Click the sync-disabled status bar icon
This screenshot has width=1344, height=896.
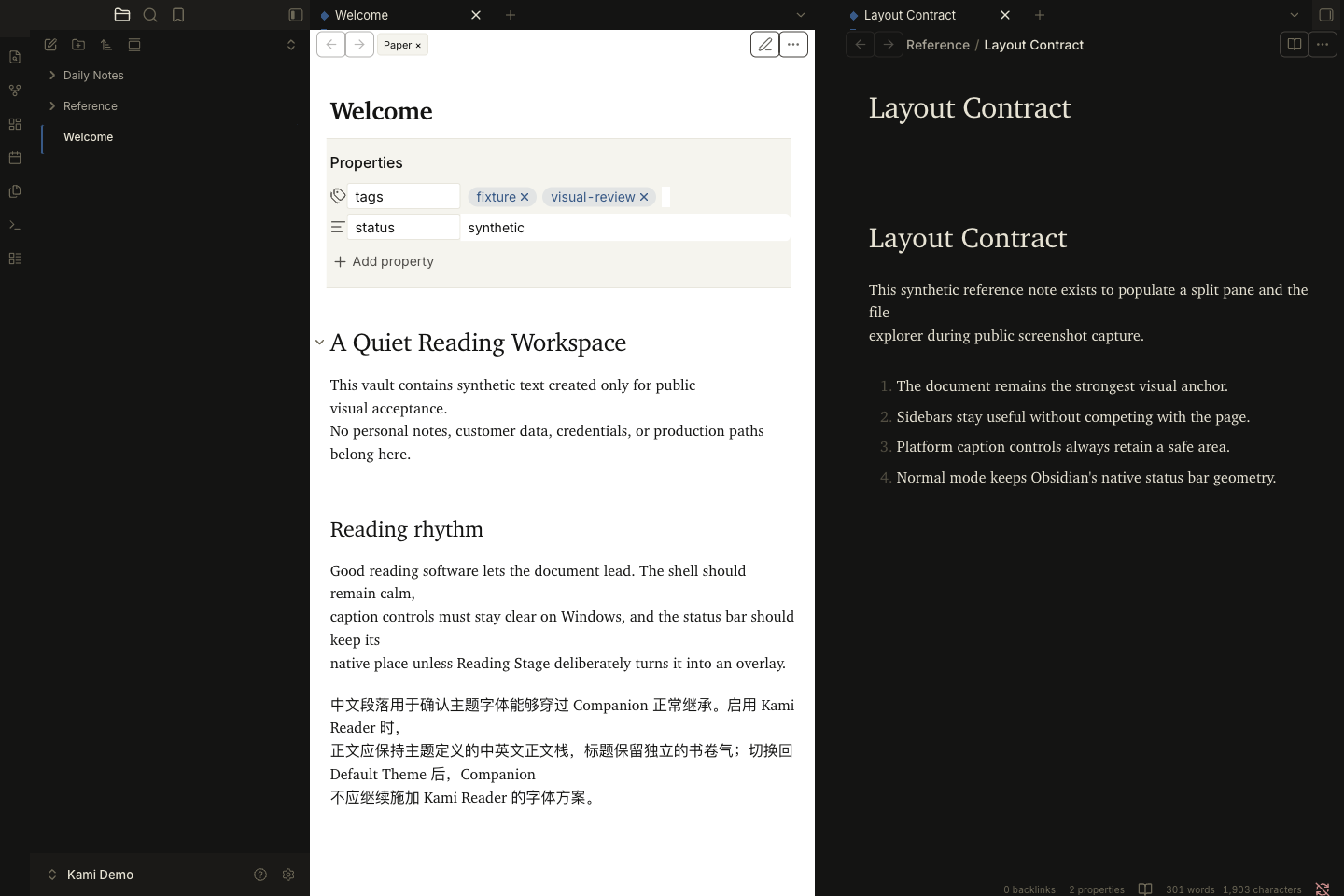pos(1323,889)
